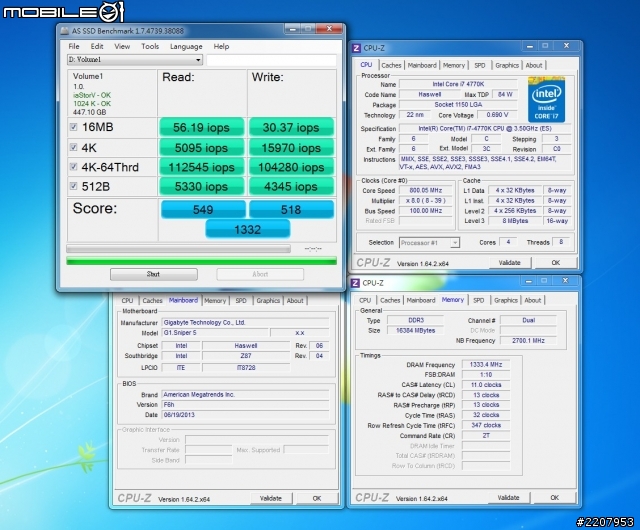Click the Core Speed 800.05 MHz value
The width and height of the screenshot is (640, 530).
[426, 190]
